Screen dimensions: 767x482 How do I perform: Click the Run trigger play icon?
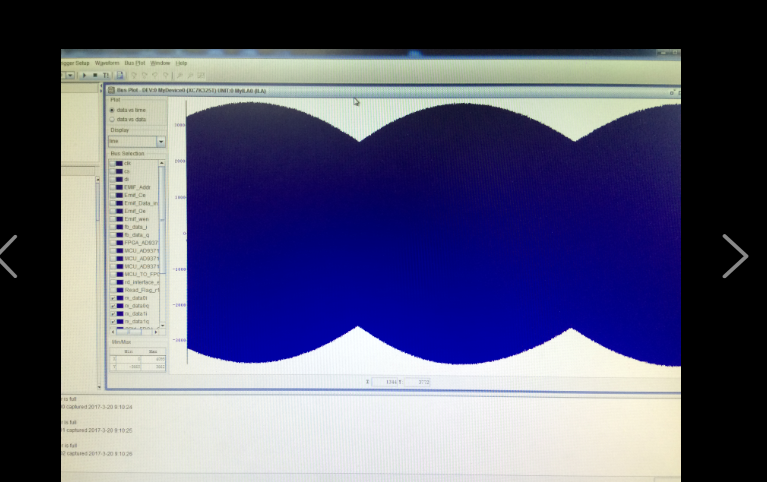pyautogui.click(x=84, y=75)
